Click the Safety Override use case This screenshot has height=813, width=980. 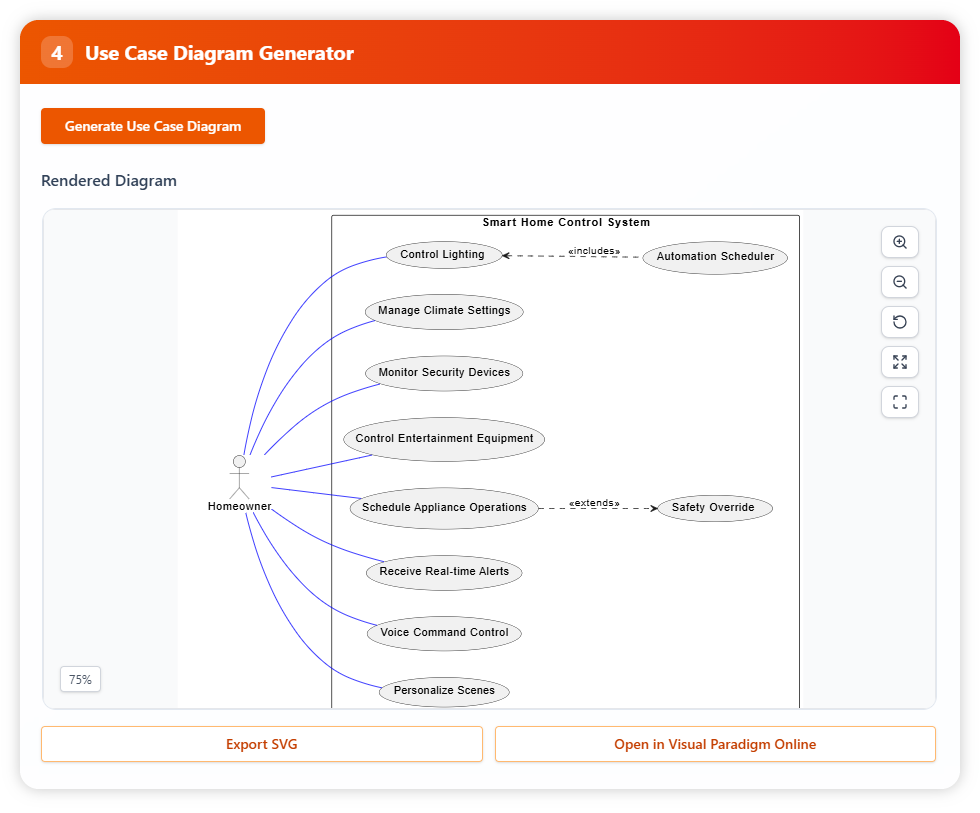713,508
